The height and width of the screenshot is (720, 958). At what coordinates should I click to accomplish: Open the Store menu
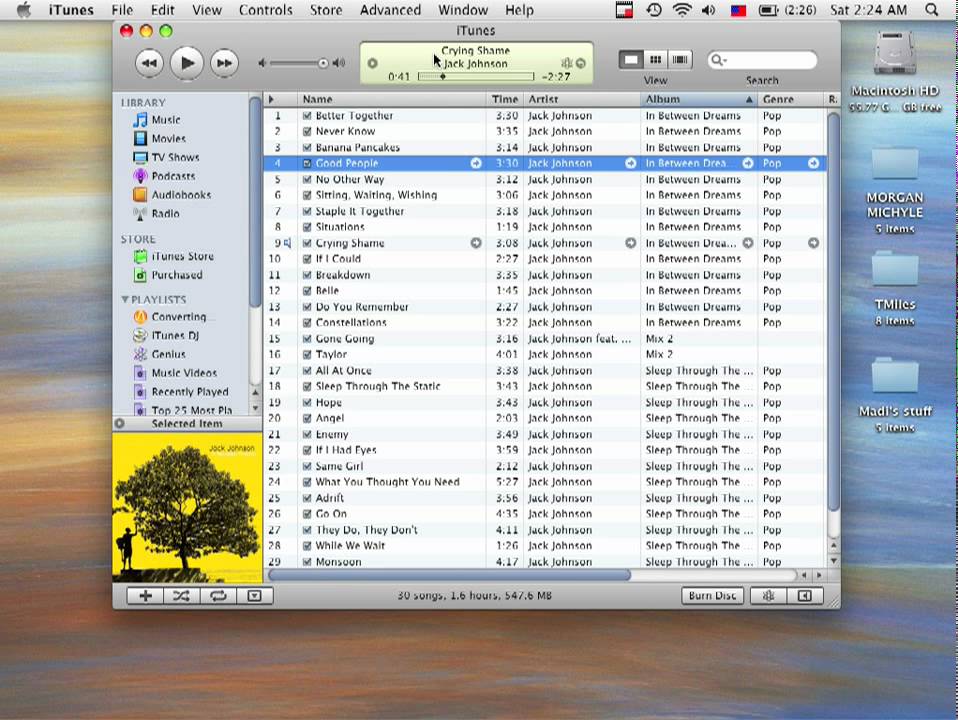[x=326, y=10]
